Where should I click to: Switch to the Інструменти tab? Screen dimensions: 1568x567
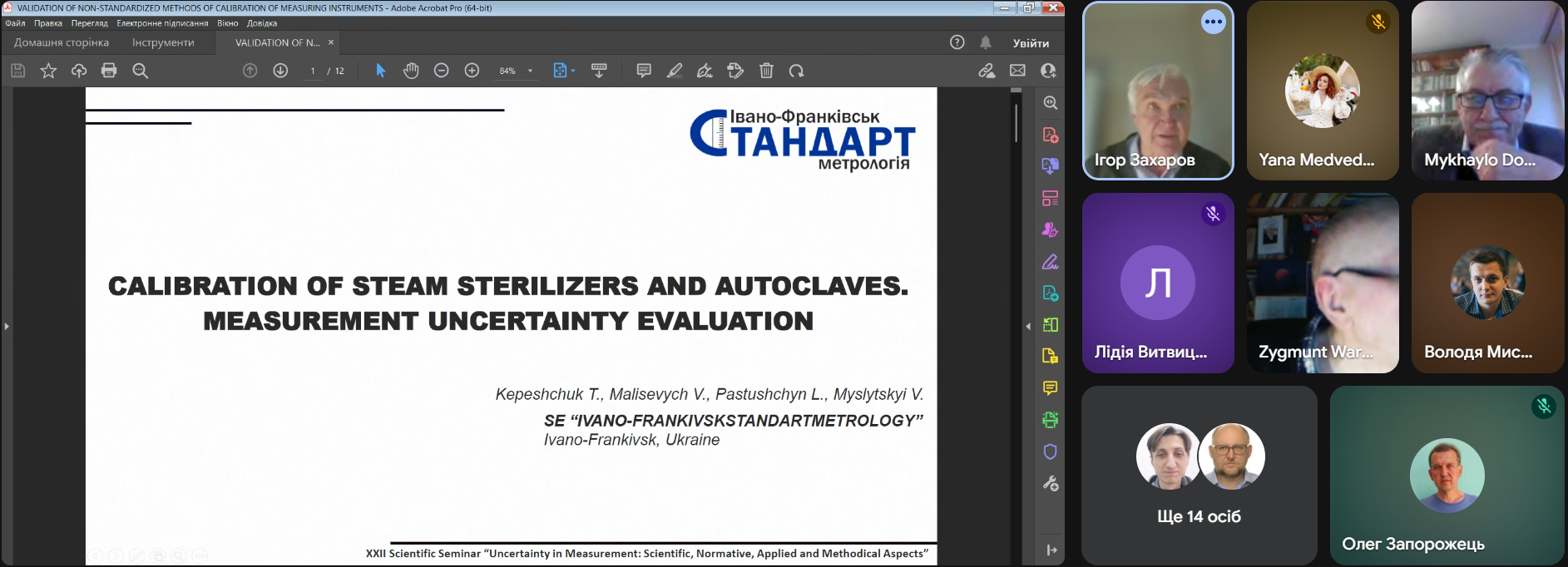point(163,42)
